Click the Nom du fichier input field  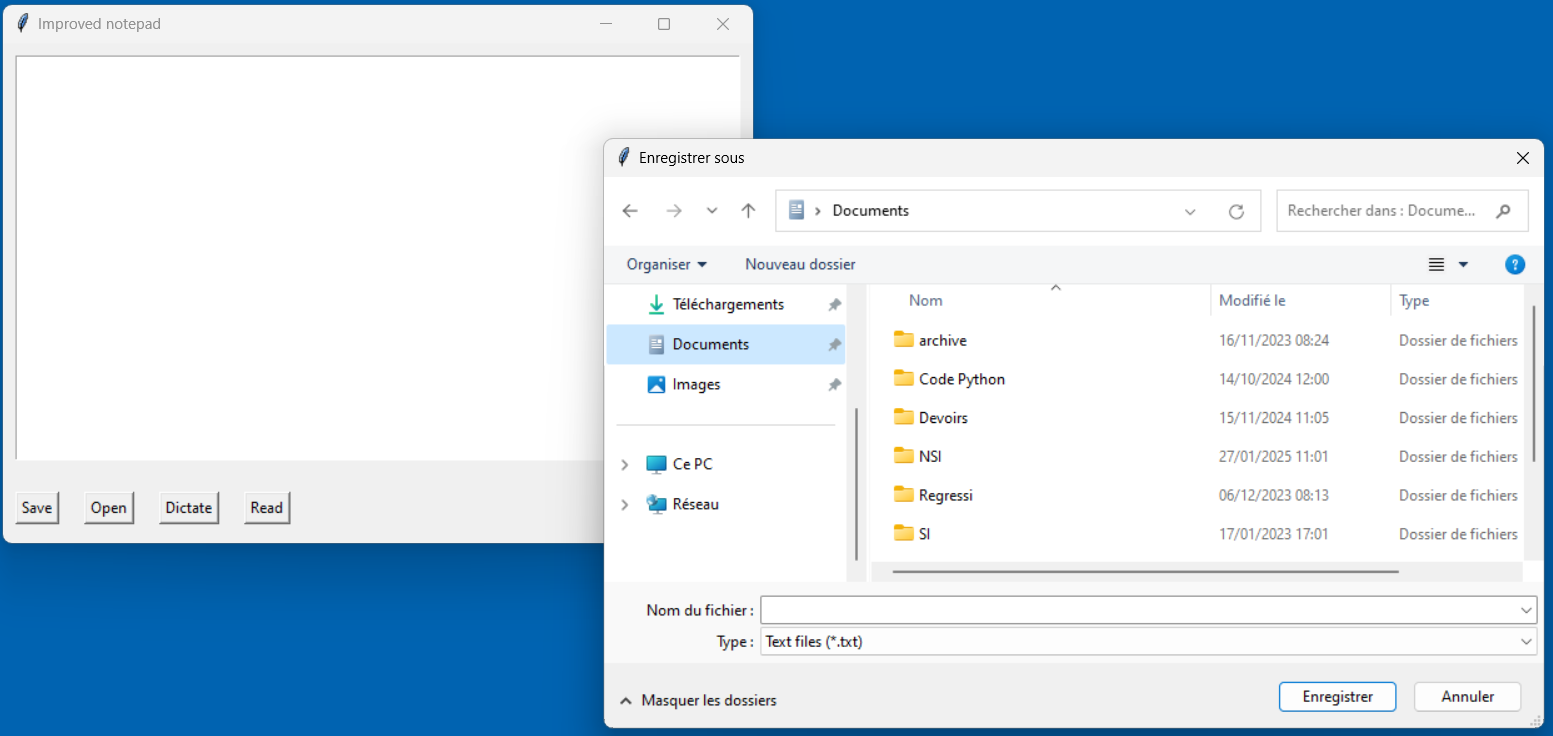point(1138,610)
